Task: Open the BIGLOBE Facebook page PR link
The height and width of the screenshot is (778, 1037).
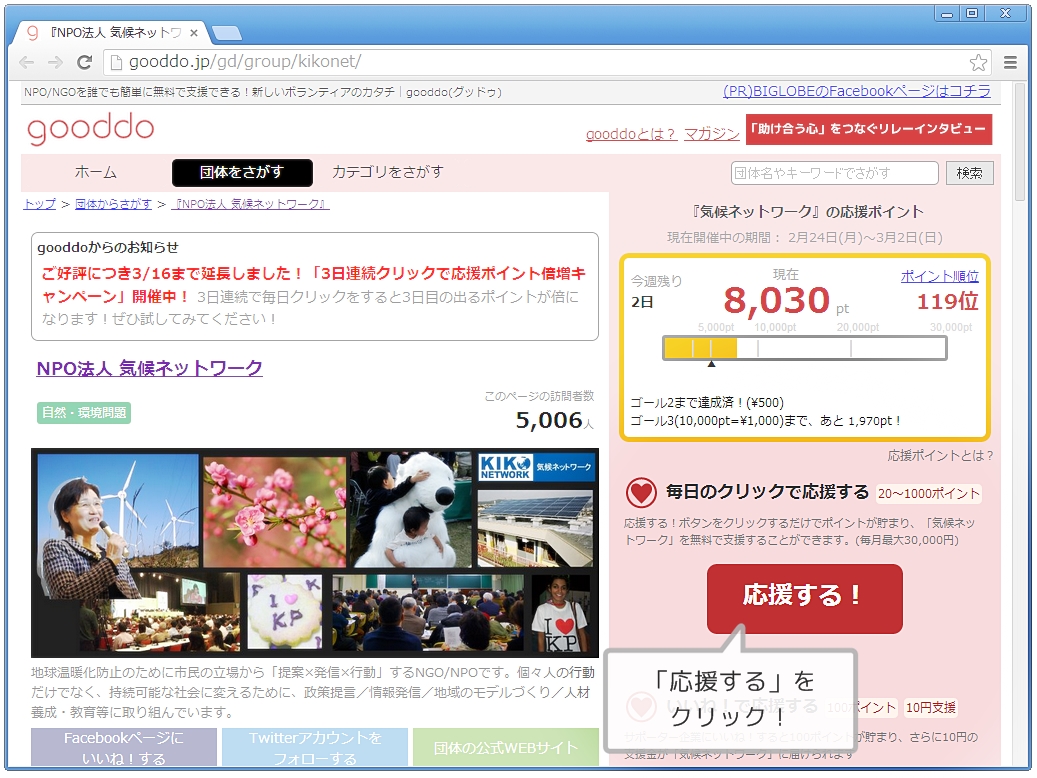Action: (x=856, y=91)
